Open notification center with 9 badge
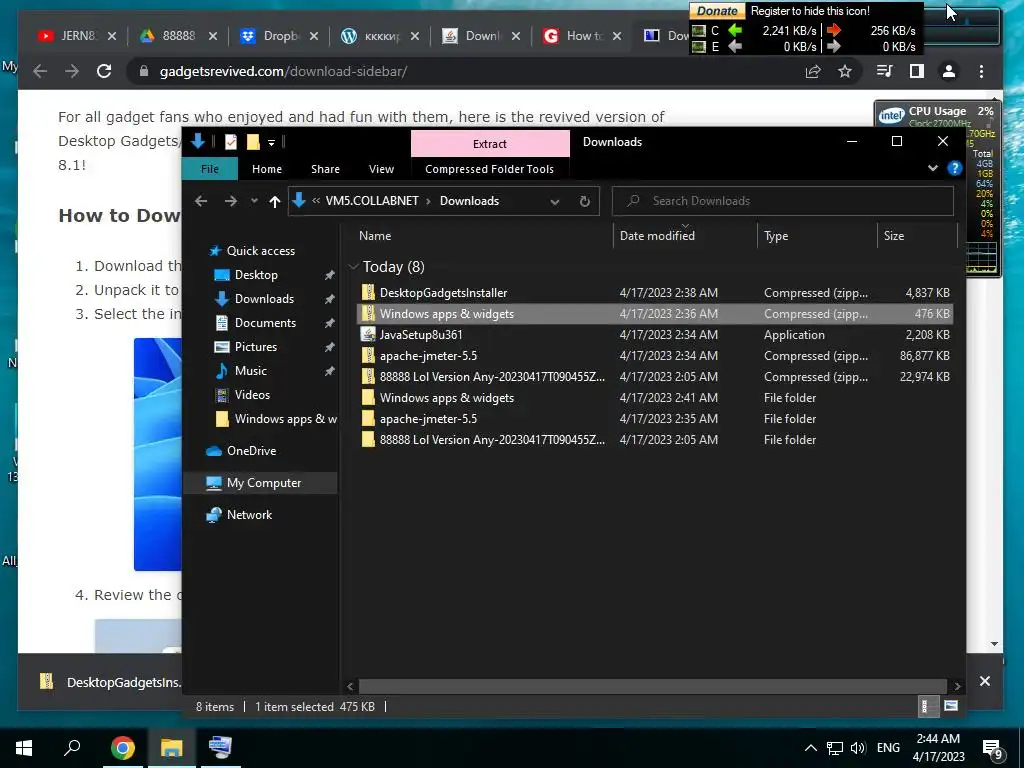 (993, 749)
